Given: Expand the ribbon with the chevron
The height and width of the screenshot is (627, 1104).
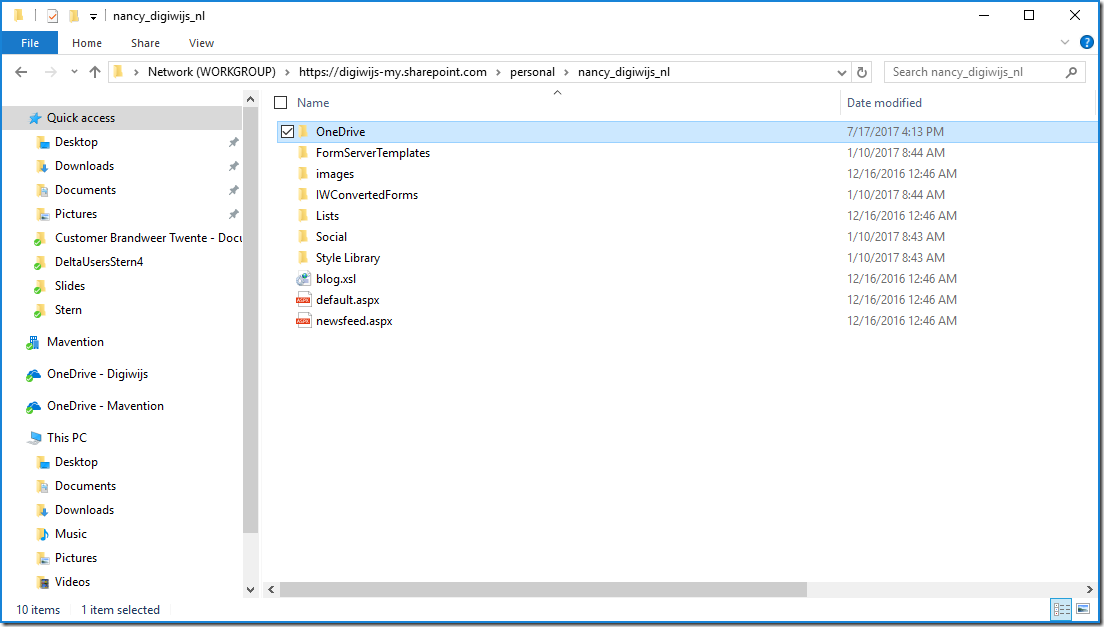Looking at the screenshot, I should pyautogui.click(x=1065, y=42).
